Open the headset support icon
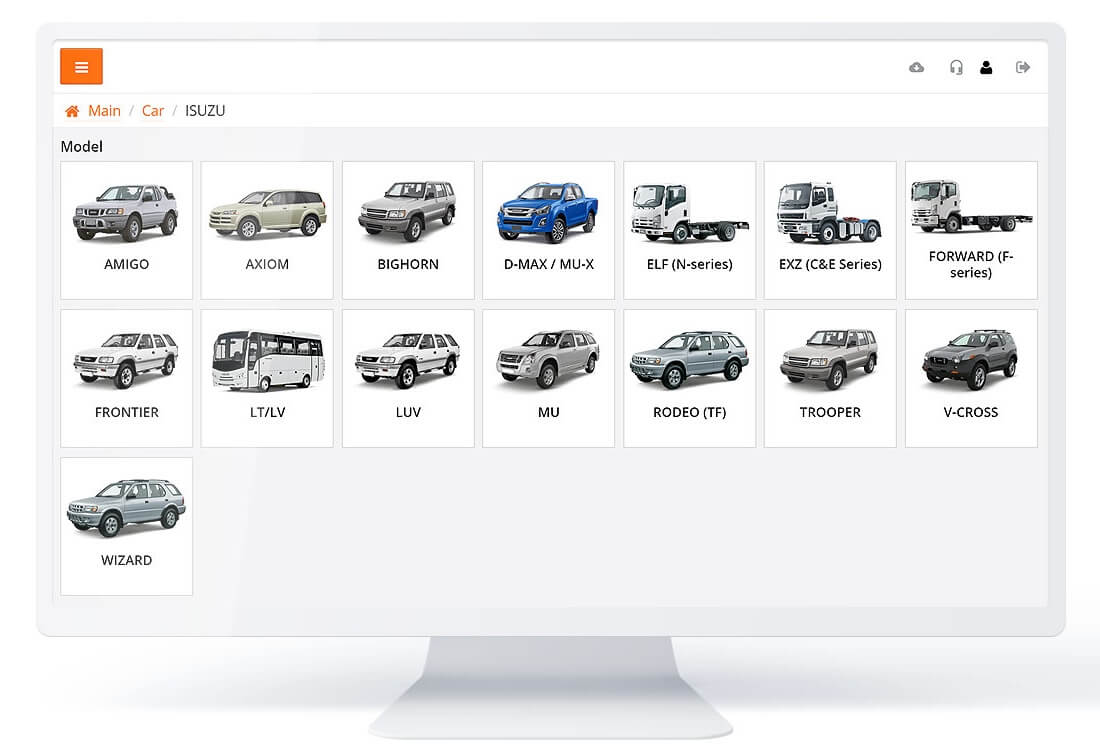1100x750 pixels. pos(955,67)
